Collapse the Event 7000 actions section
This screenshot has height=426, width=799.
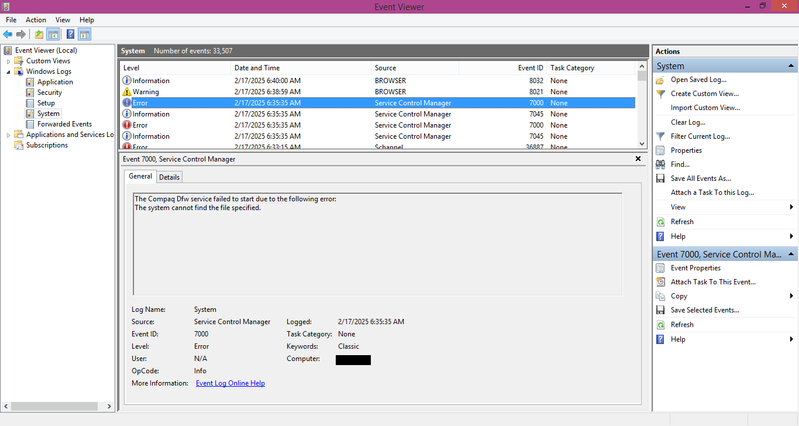point(791,254)
